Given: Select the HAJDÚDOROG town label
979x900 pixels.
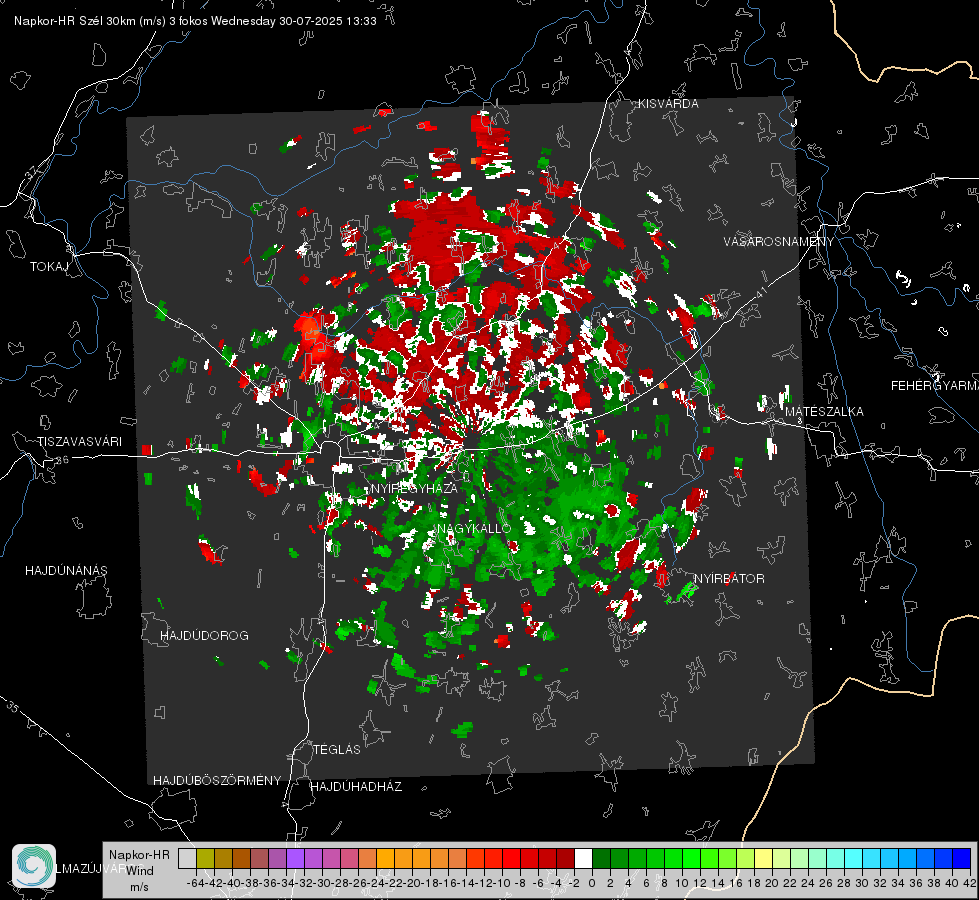Looking at the screenshot, I should point(204,635).
